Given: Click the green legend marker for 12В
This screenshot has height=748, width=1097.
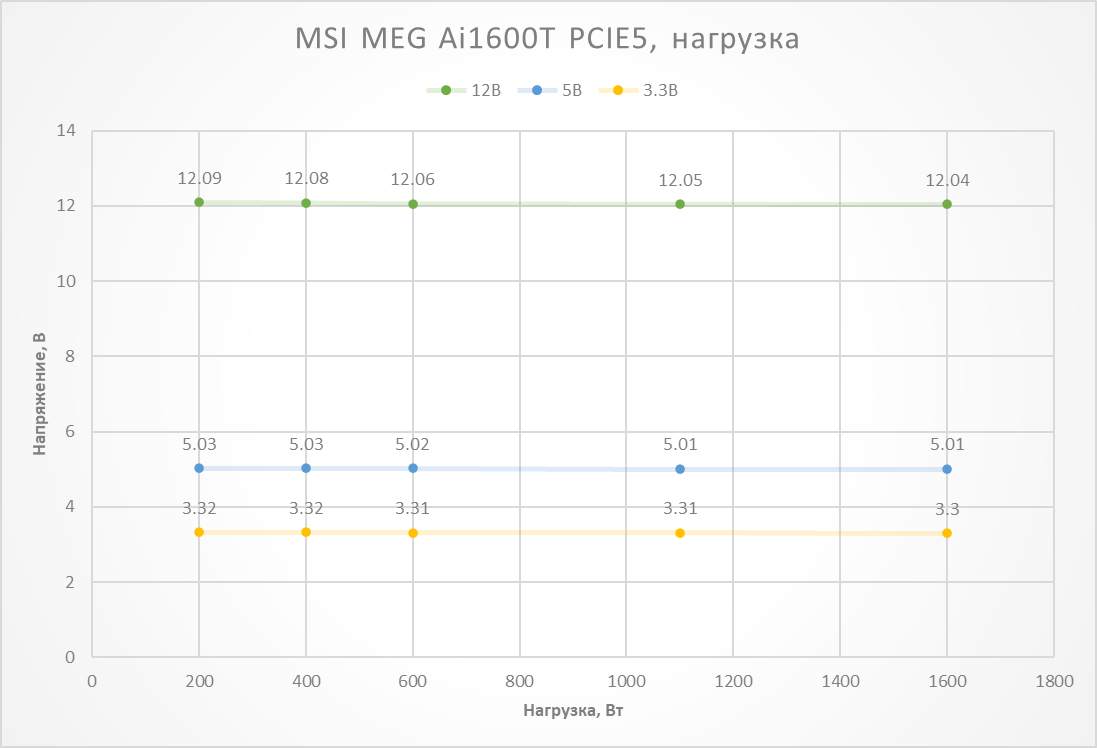Looking at the screenshot, I should point(446,90).
